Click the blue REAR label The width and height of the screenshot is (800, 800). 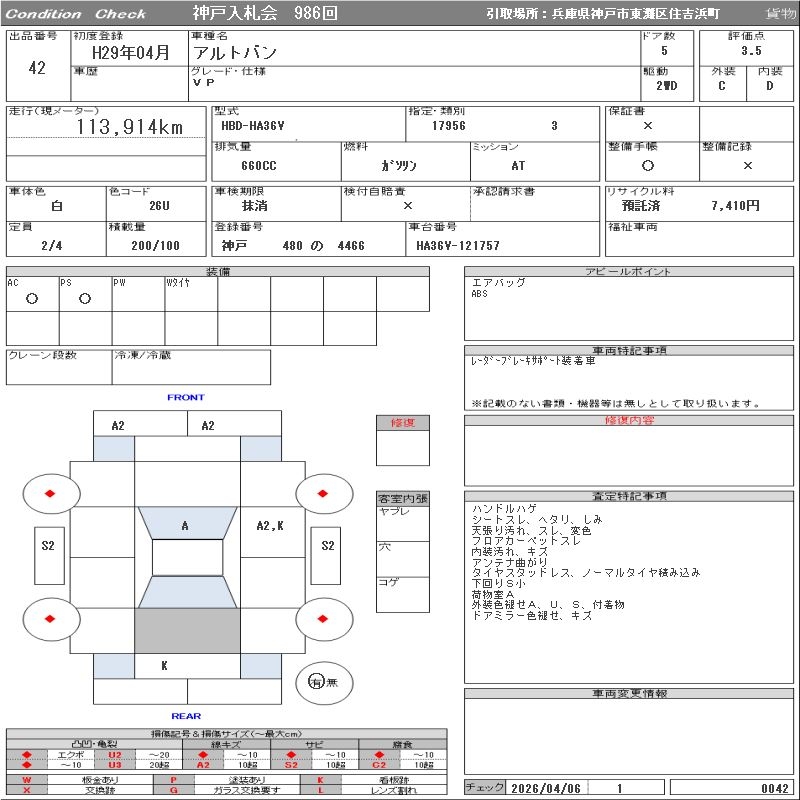point(186,716)
